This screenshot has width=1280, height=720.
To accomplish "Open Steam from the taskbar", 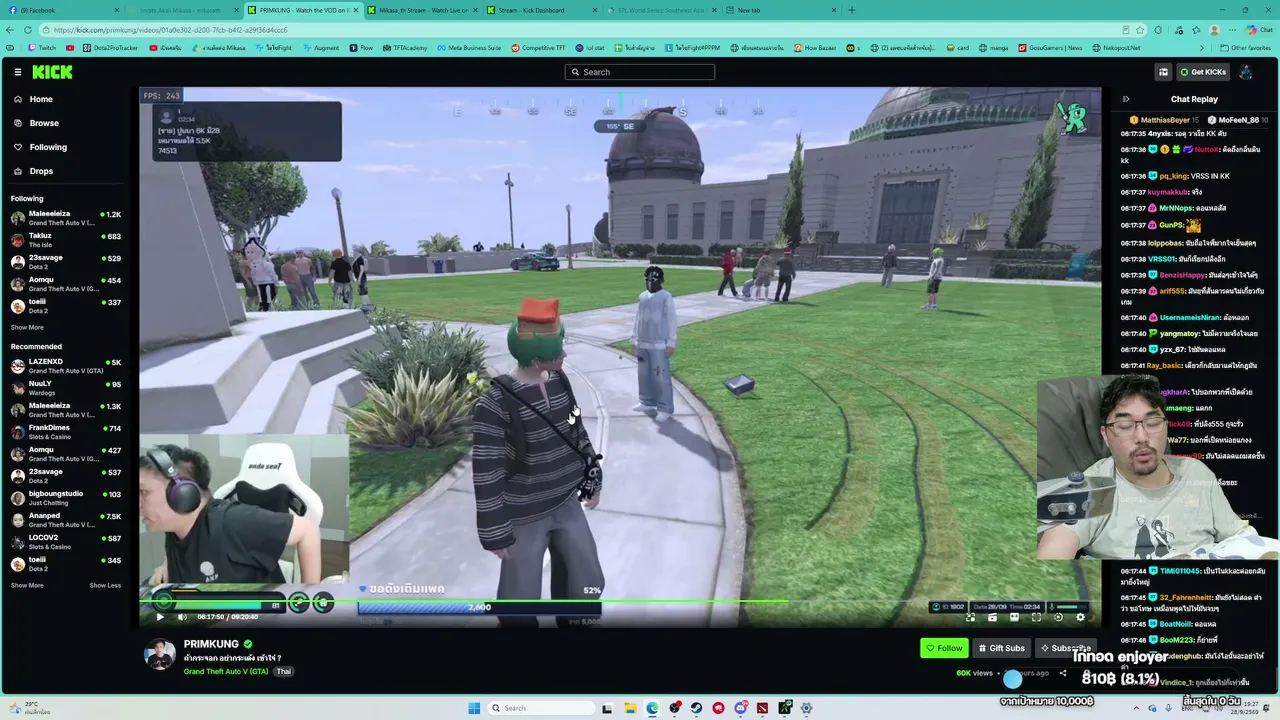I will (x=696, y=708).
